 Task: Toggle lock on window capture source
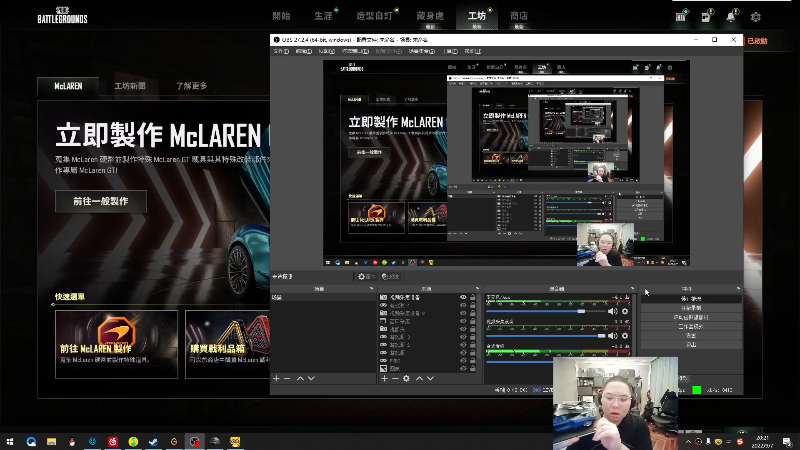coord(473,321)
